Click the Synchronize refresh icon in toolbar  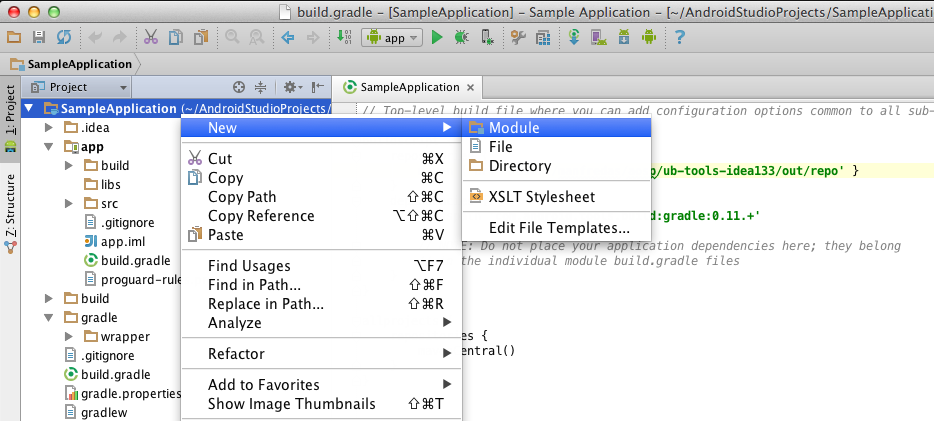(64, 38)
